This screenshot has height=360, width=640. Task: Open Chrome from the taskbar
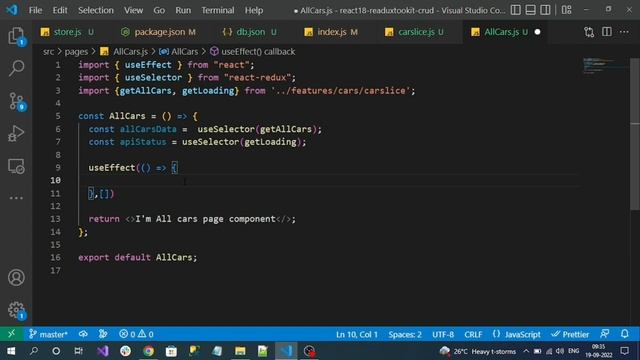(x=149, y=351)
